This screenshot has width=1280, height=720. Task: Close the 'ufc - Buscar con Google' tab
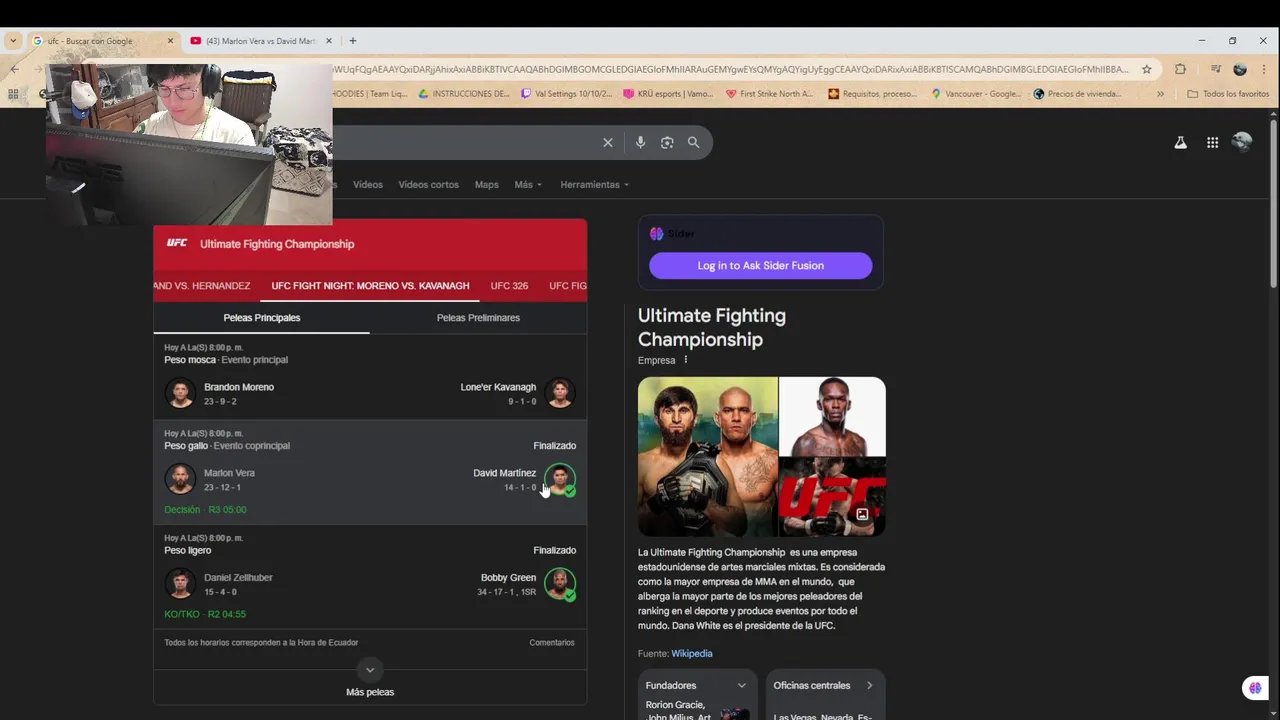(x=170, y=41)
